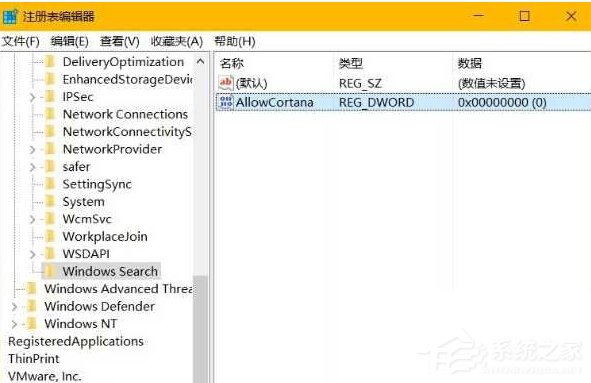Click the 0x00000000 (0) data cell
The width and height of the screenshot is (591, 383).
[x=502, y=102]
